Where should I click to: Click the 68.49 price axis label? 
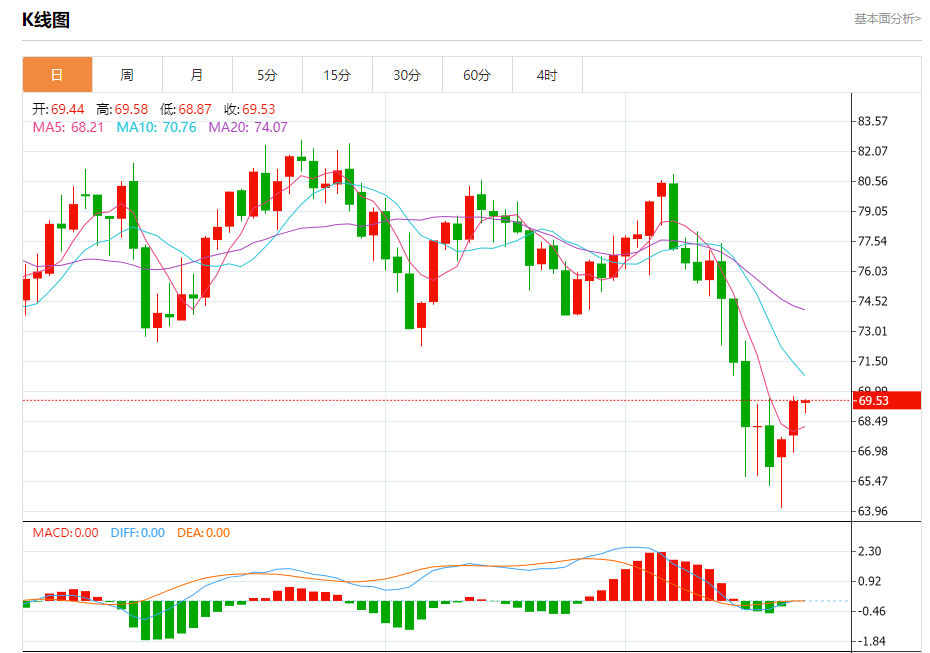tap(873, 421)
